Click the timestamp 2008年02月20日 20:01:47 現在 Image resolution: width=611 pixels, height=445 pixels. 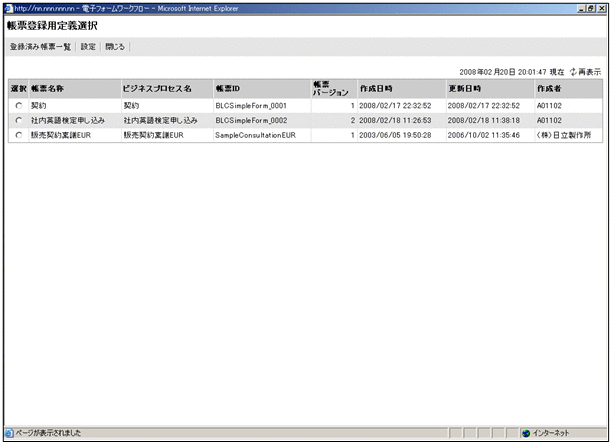click(x=512, y=72)
